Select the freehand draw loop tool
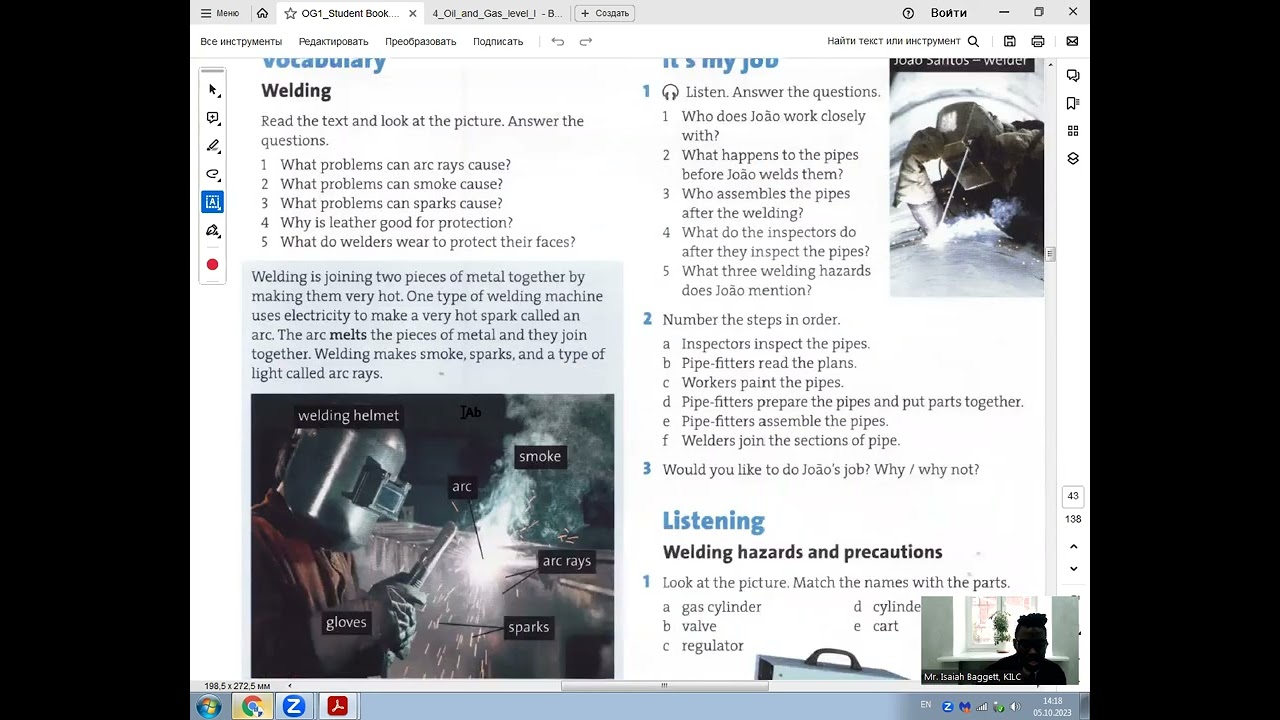This screenshot has width=1280, height=720. pyautogui.click(x=212, y=174)
